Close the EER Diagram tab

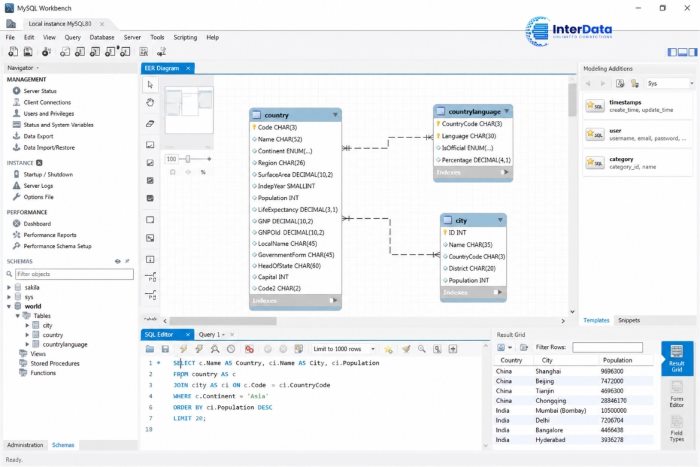(188, 68)
